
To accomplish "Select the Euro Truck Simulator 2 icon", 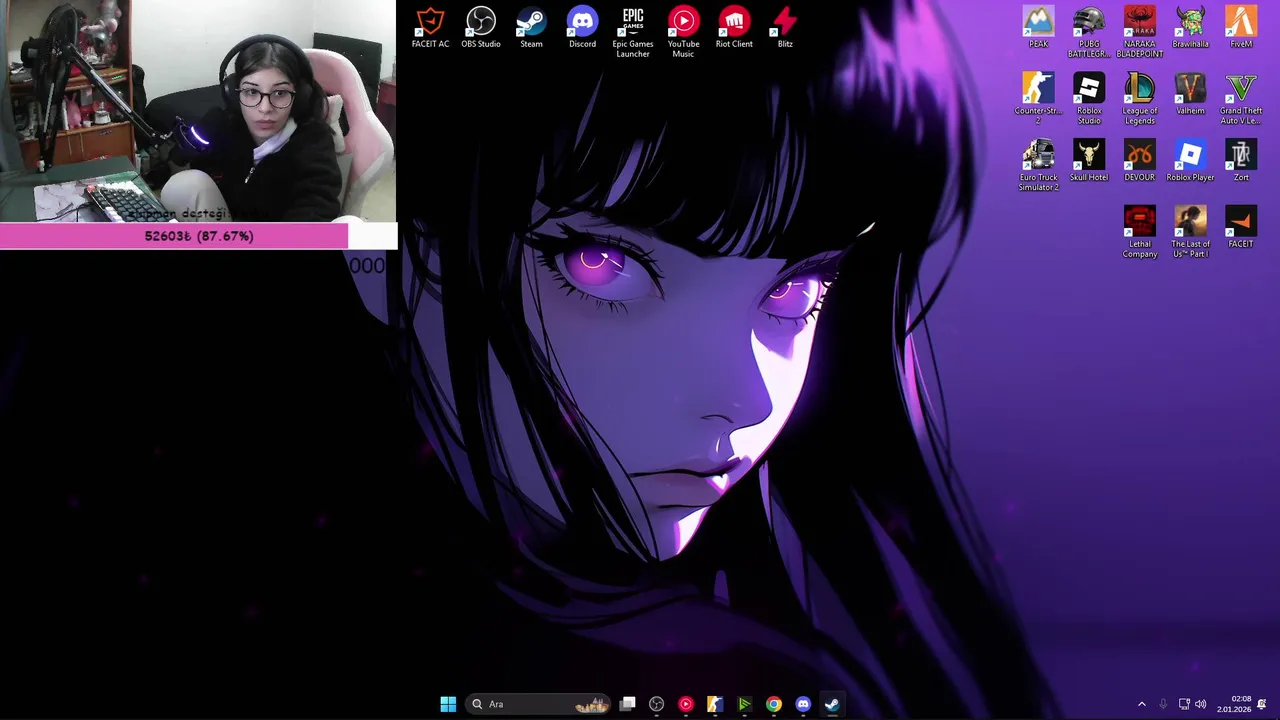I will 1038,166.
